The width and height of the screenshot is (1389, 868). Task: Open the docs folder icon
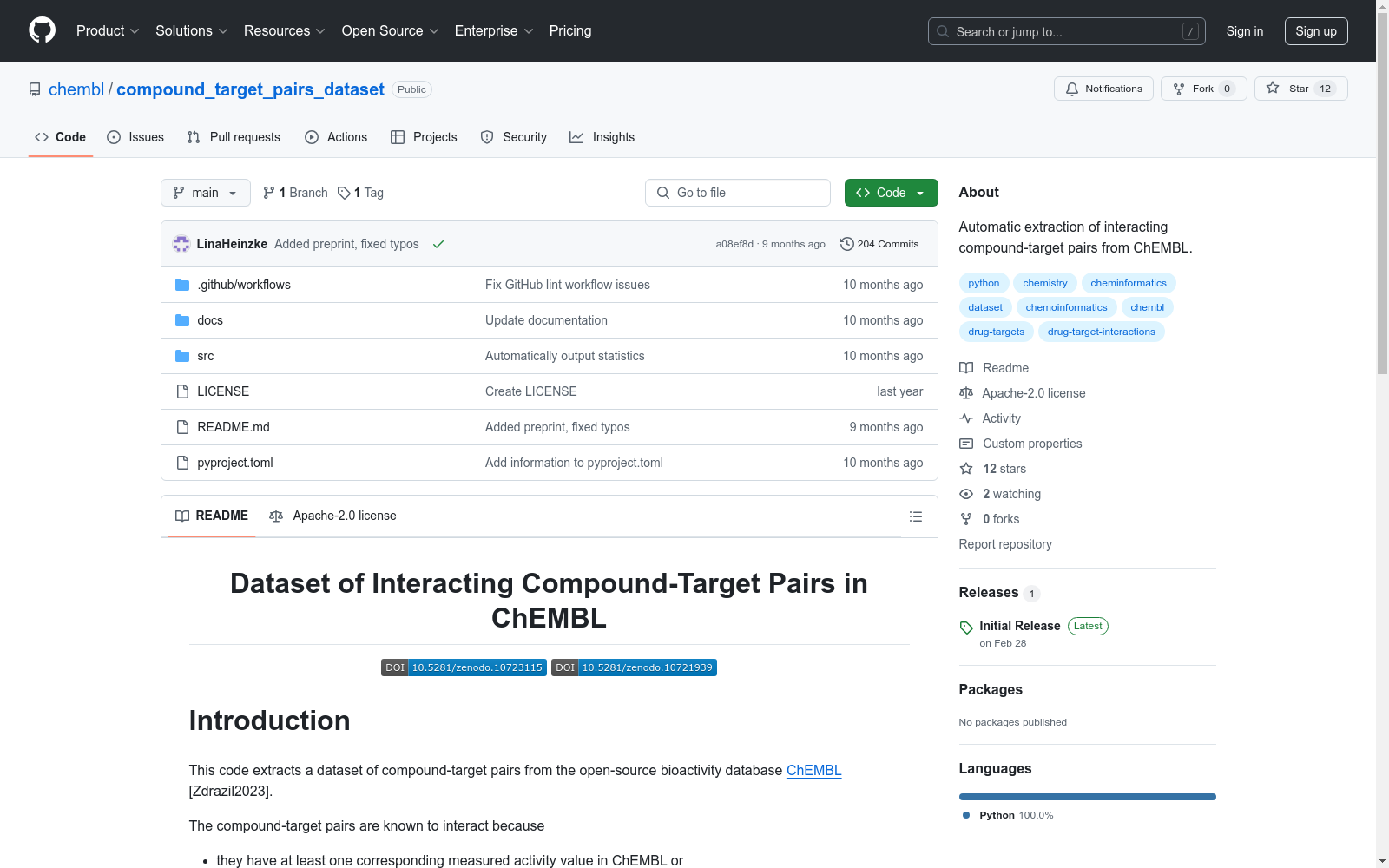(x=182, y=320)
